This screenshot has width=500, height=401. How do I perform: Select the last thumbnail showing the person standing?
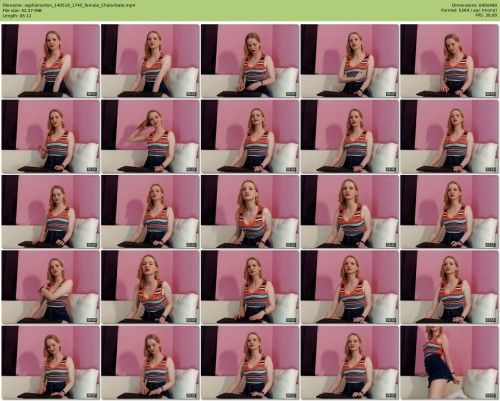pyautogui.click(x=449, y=362)
